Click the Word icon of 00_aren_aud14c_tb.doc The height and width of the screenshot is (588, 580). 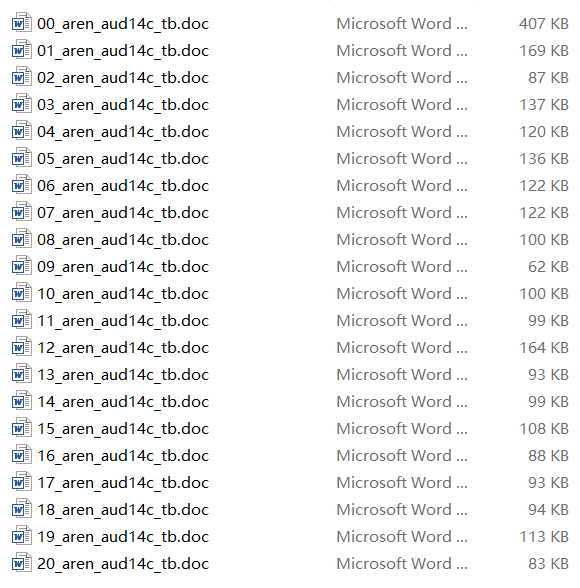21,23
